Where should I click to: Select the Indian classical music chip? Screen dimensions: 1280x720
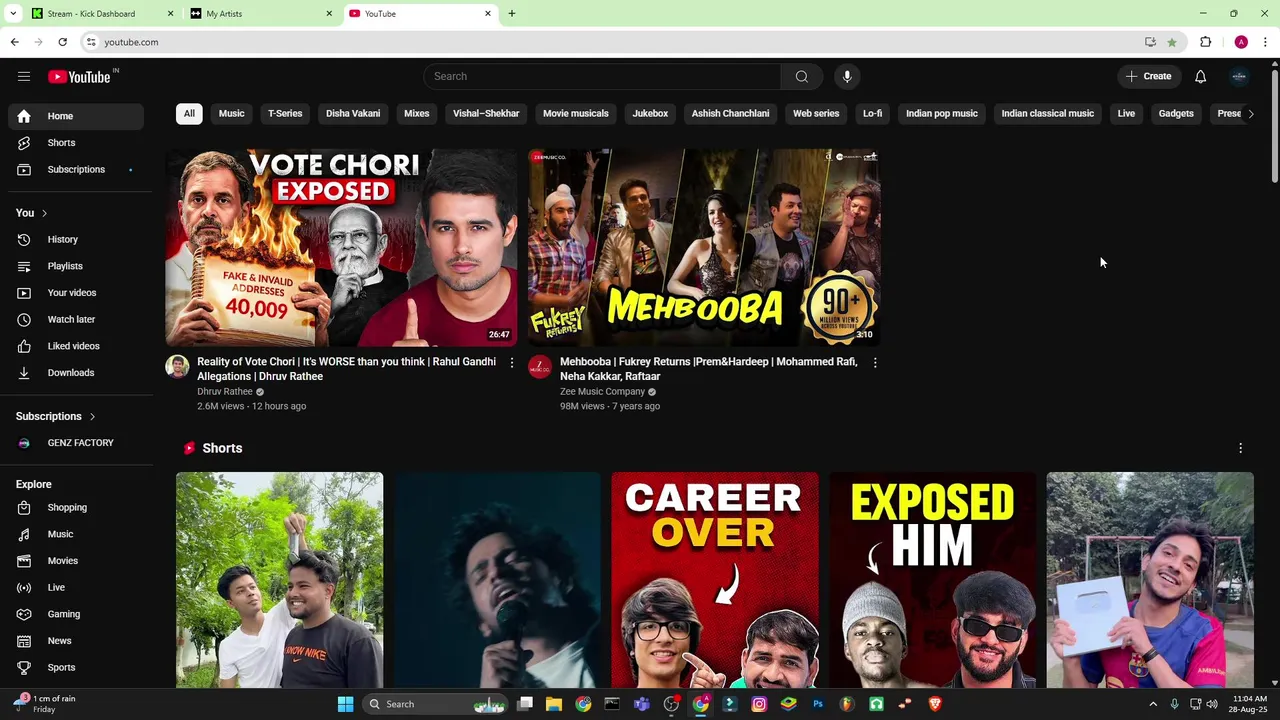pyautogui.click(x=1048, y=114)
